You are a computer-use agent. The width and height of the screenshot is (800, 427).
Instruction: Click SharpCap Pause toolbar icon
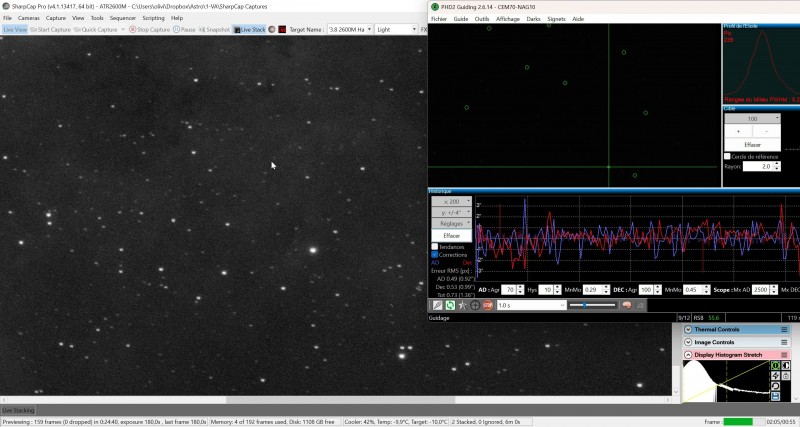click(176, 30)
